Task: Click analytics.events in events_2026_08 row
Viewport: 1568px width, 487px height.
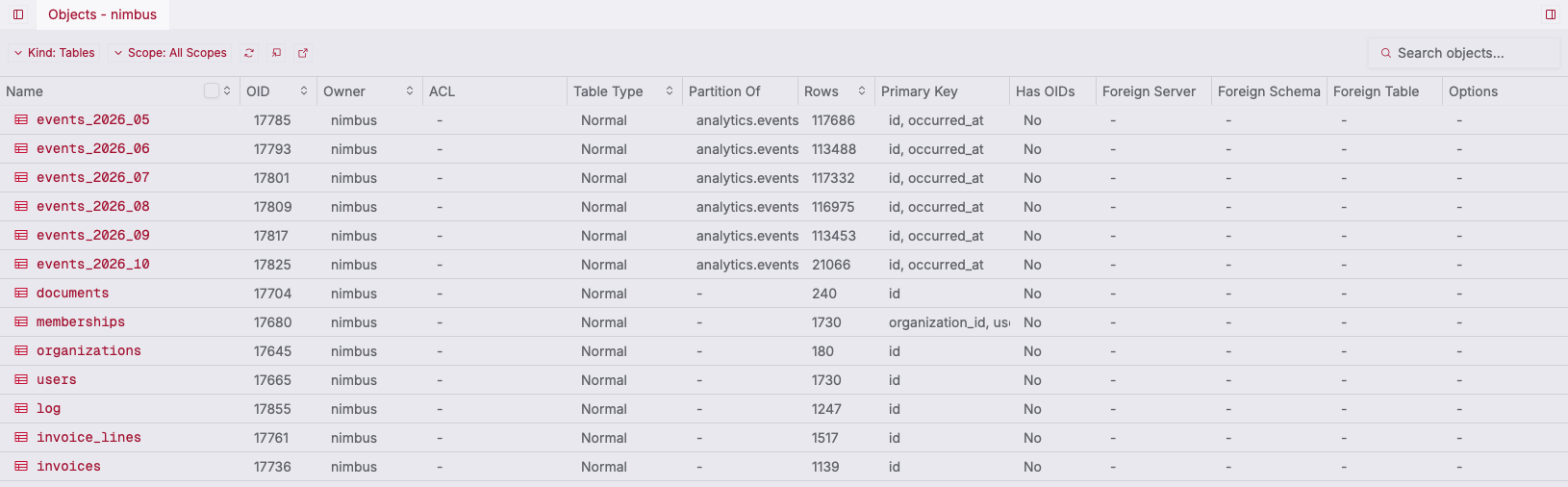Action: pyautogui.click(x=747, y=207)
